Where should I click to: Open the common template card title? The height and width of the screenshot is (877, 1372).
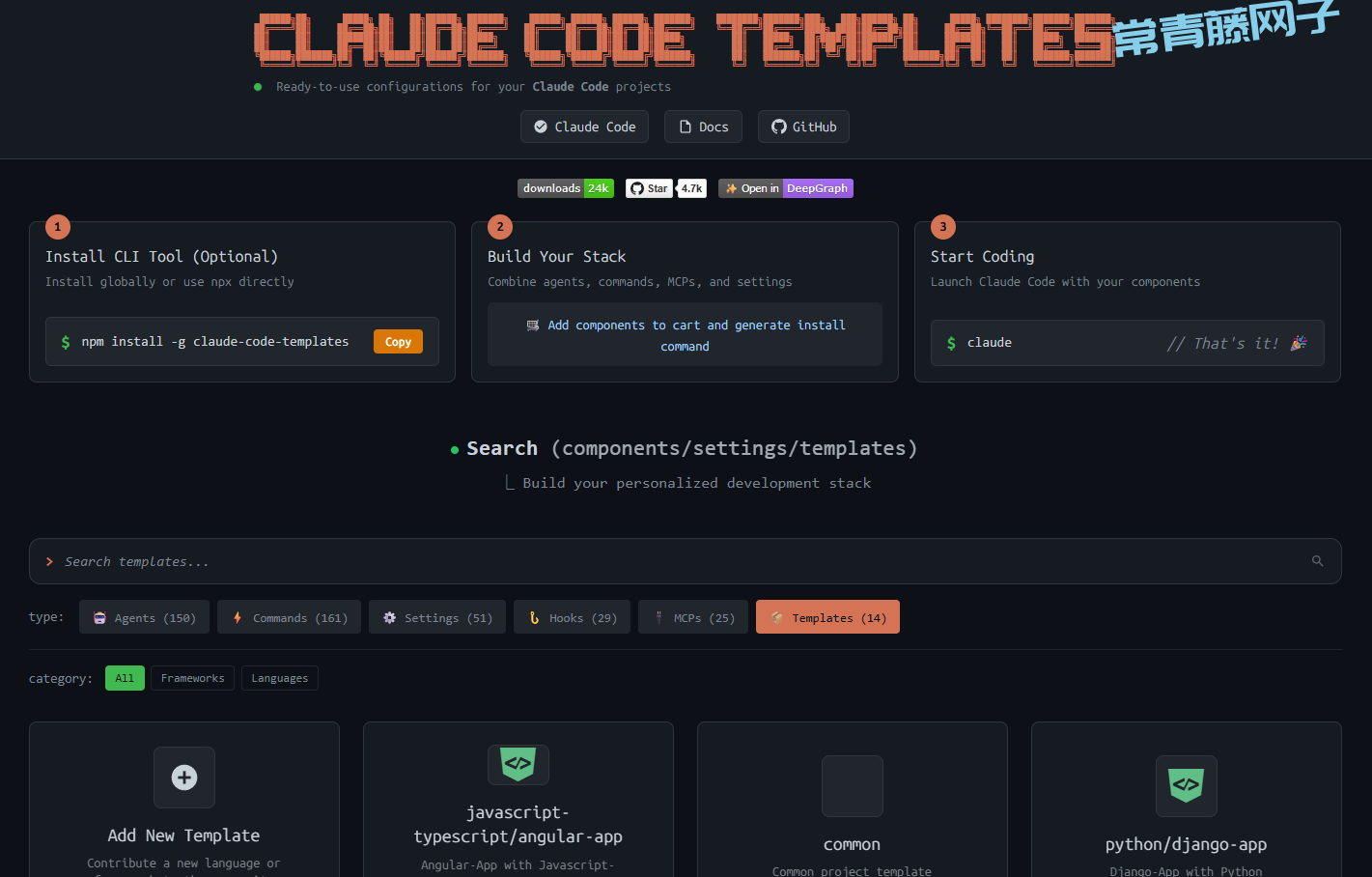852,844
